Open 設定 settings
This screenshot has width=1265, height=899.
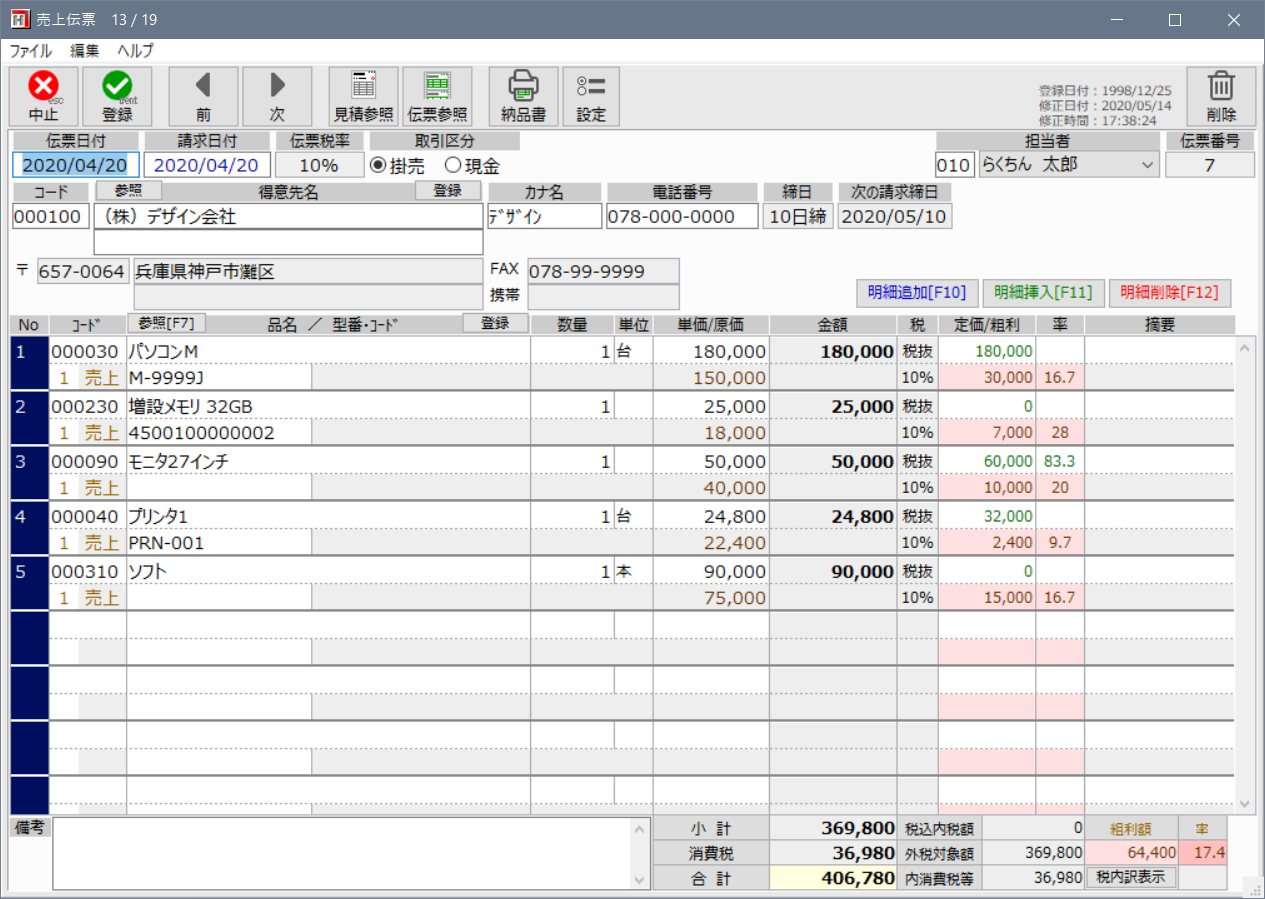click(591, 96)
